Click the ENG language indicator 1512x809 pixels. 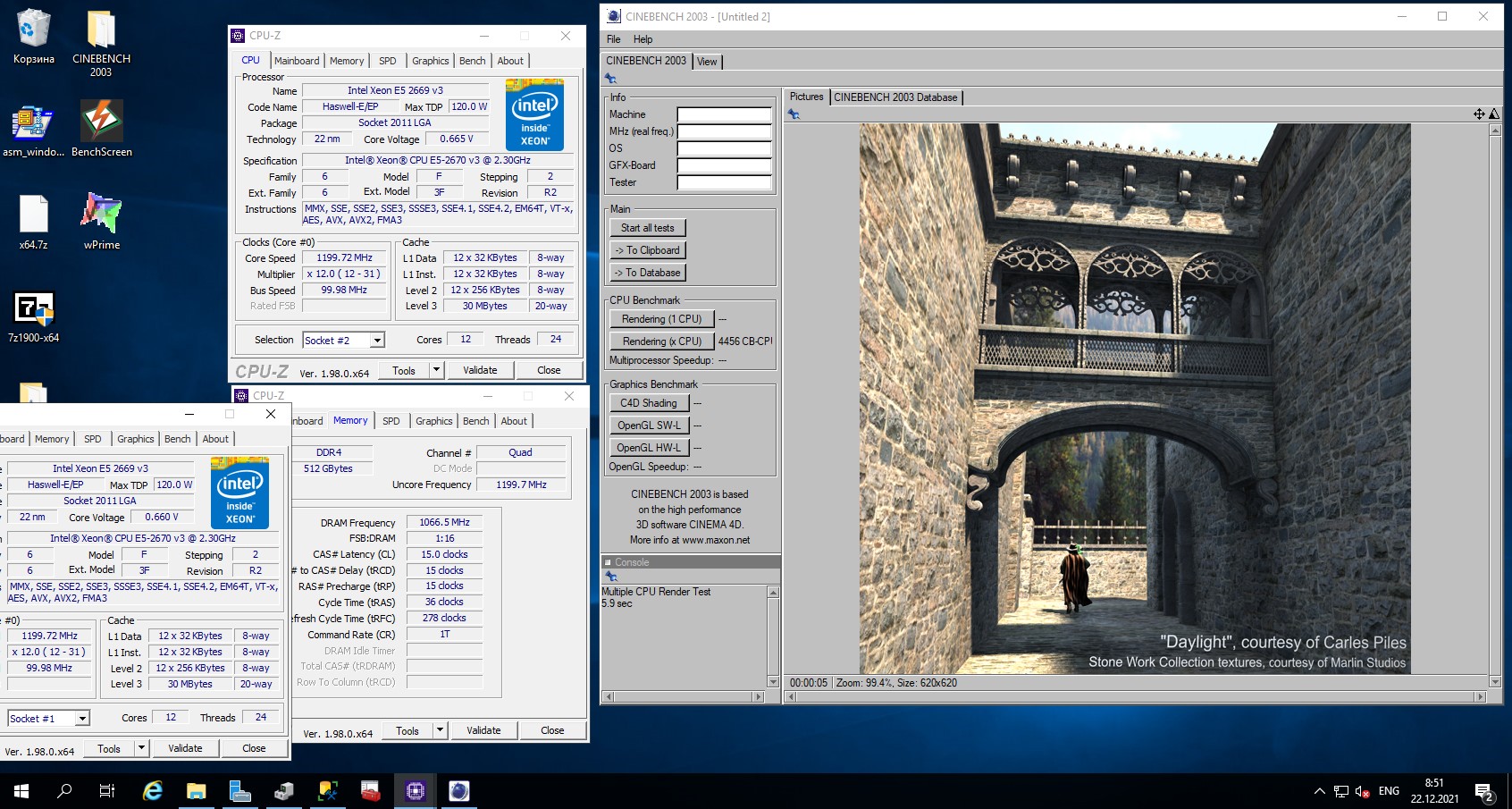1389,791
